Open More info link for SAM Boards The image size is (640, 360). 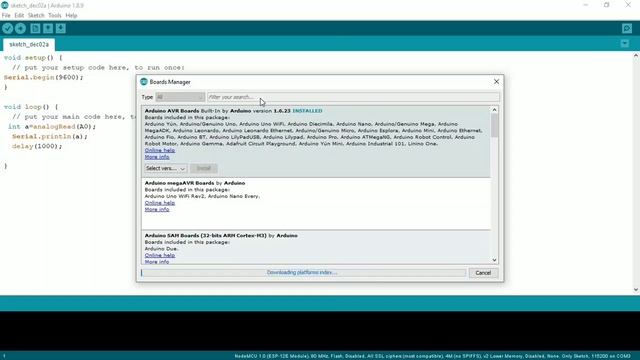tap(157, 262)
